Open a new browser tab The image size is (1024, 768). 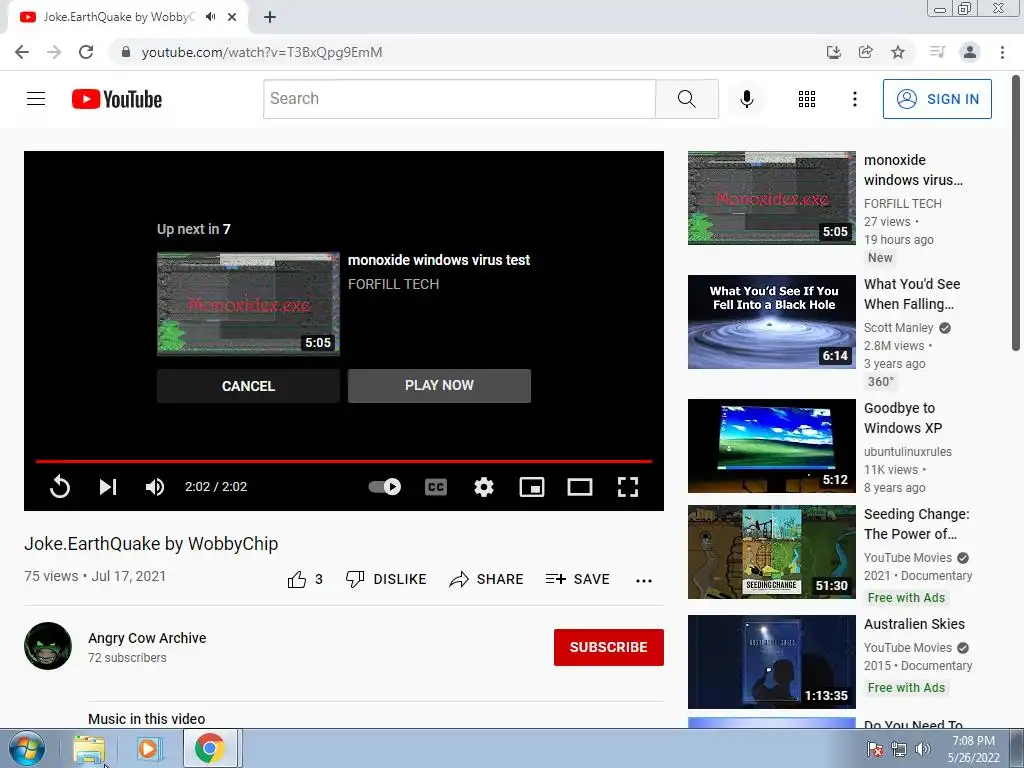pos(270,17)
